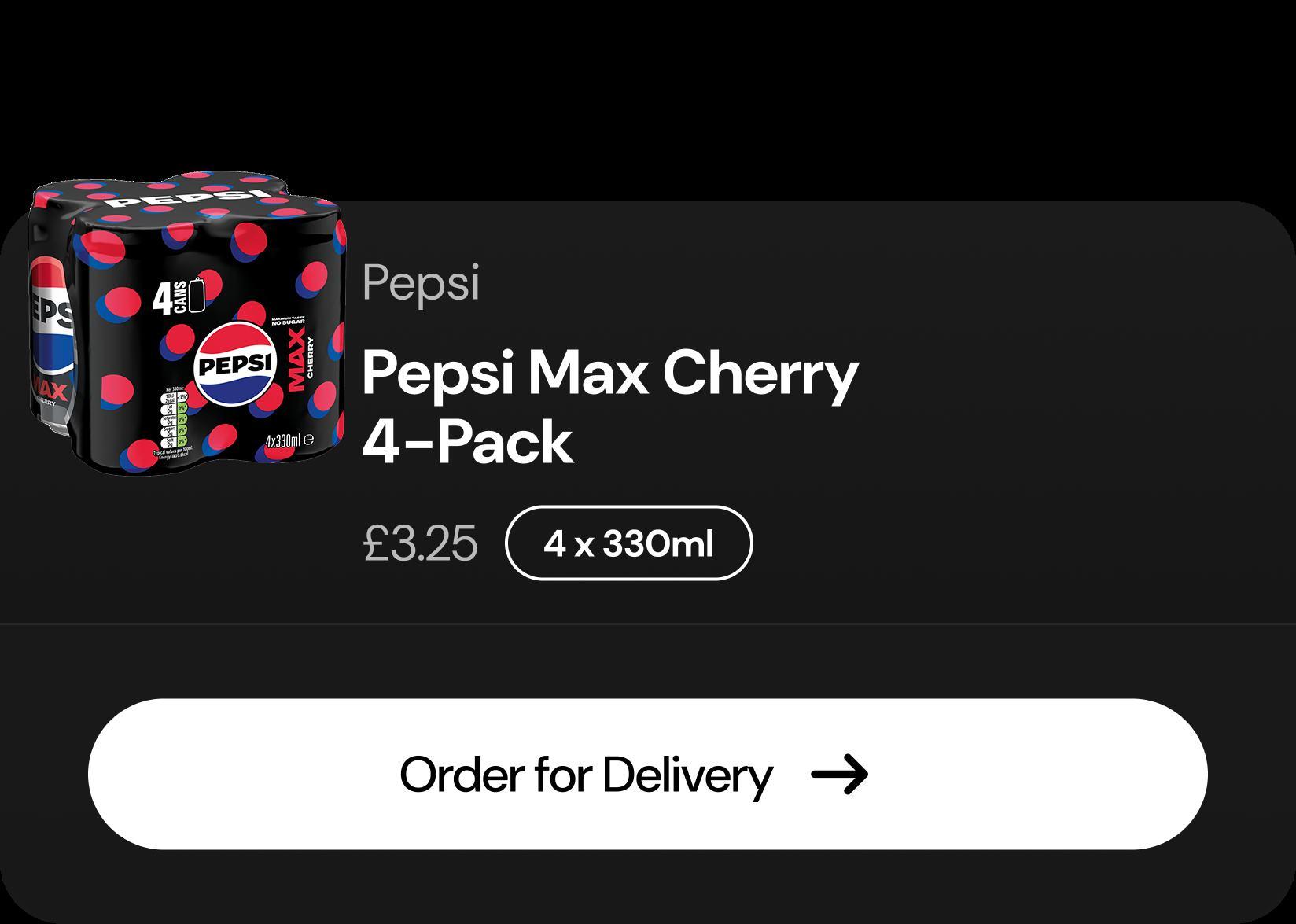Click the partially visible can on the left of the pack
This screenshot has height=924, width=1296.
[x=50, y=330]
